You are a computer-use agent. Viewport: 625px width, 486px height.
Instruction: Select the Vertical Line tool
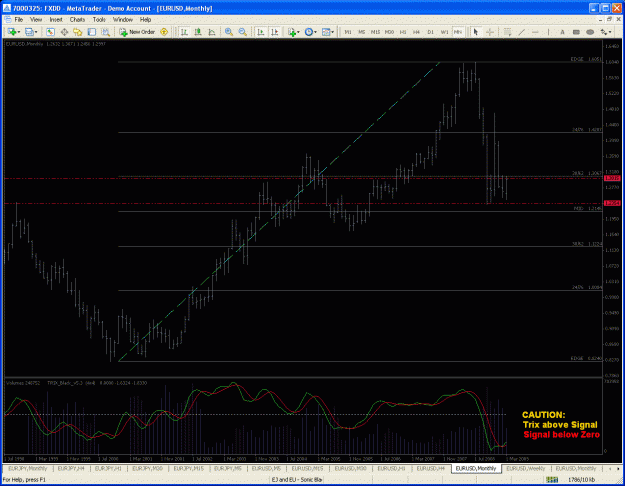(549, 32)
